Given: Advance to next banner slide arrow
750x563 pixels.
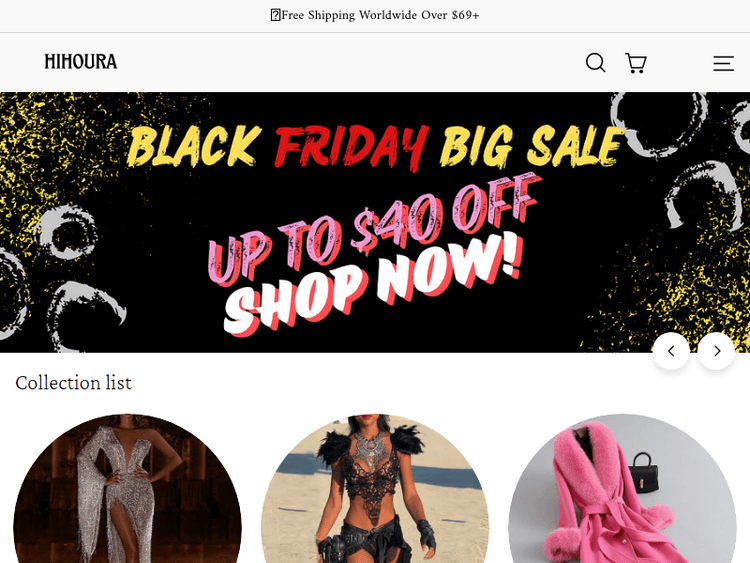Looking at the screenshot, I should pos(716,351).
